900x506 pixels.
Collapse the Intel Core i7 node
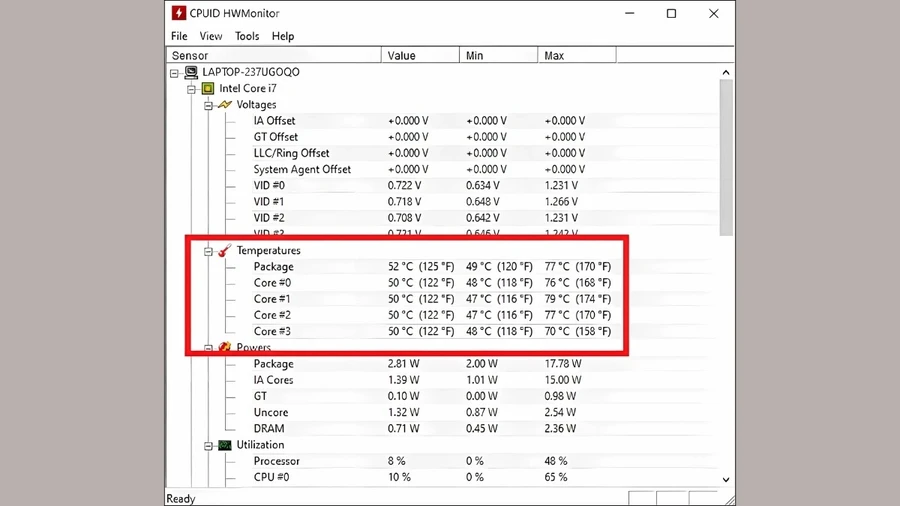click(x=191, y=89)
